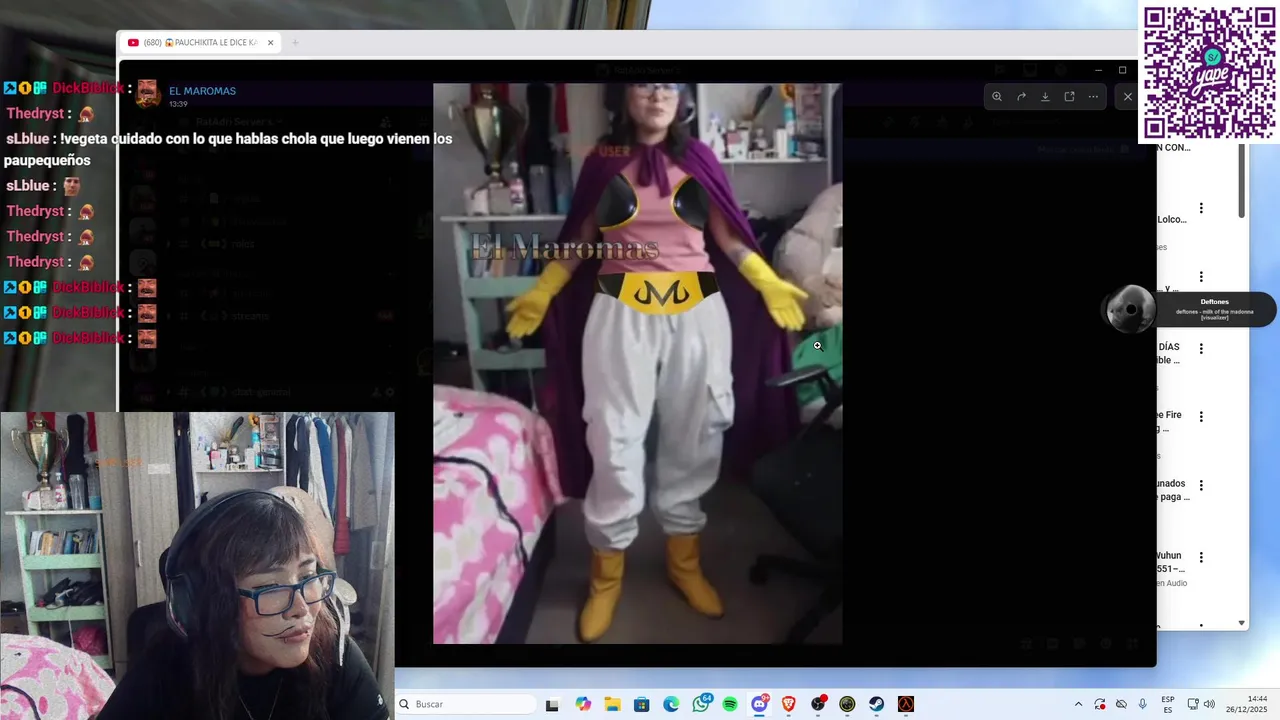Click the cloud tray icon

click(1121, 704)
